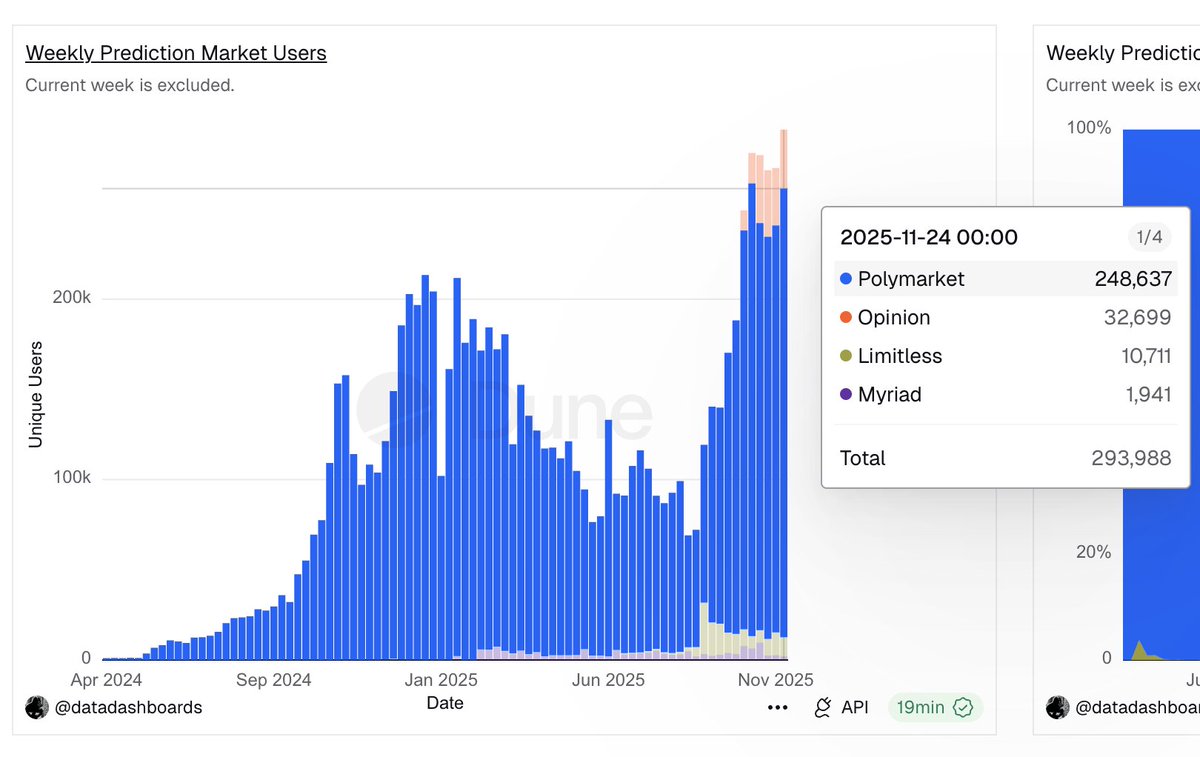
Task: Click the green verified check icon
Action: tap(963, 708)
